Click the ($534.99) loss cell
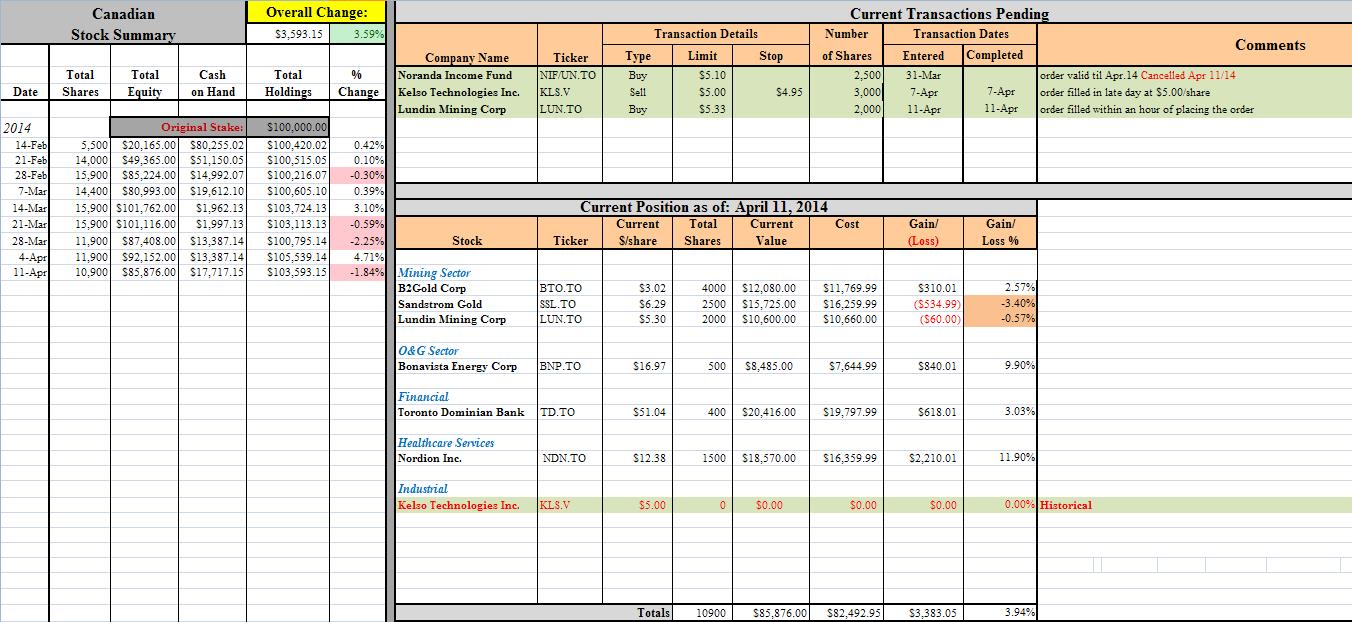 click(924, 304)
